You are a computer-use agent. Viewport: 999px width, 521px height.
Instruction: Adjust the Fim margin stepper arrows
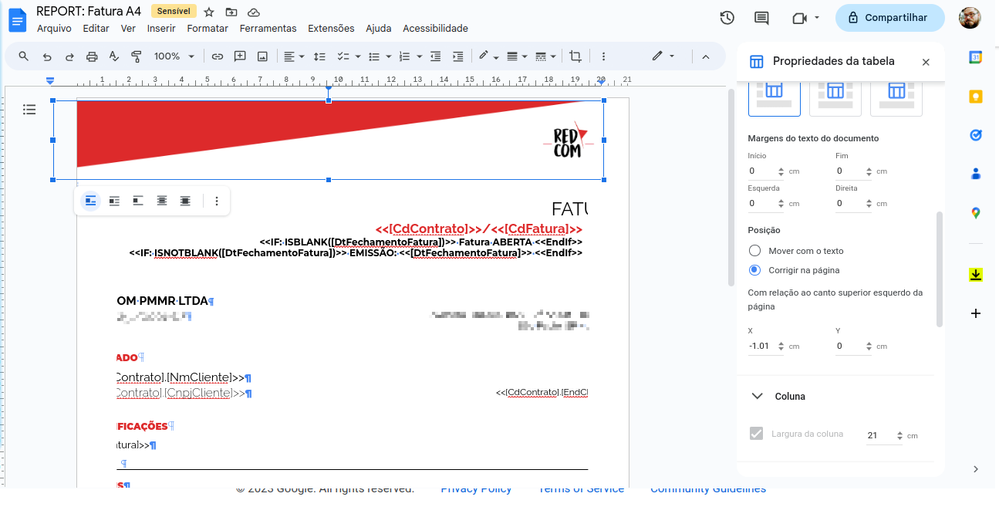(x=868, y=172)
